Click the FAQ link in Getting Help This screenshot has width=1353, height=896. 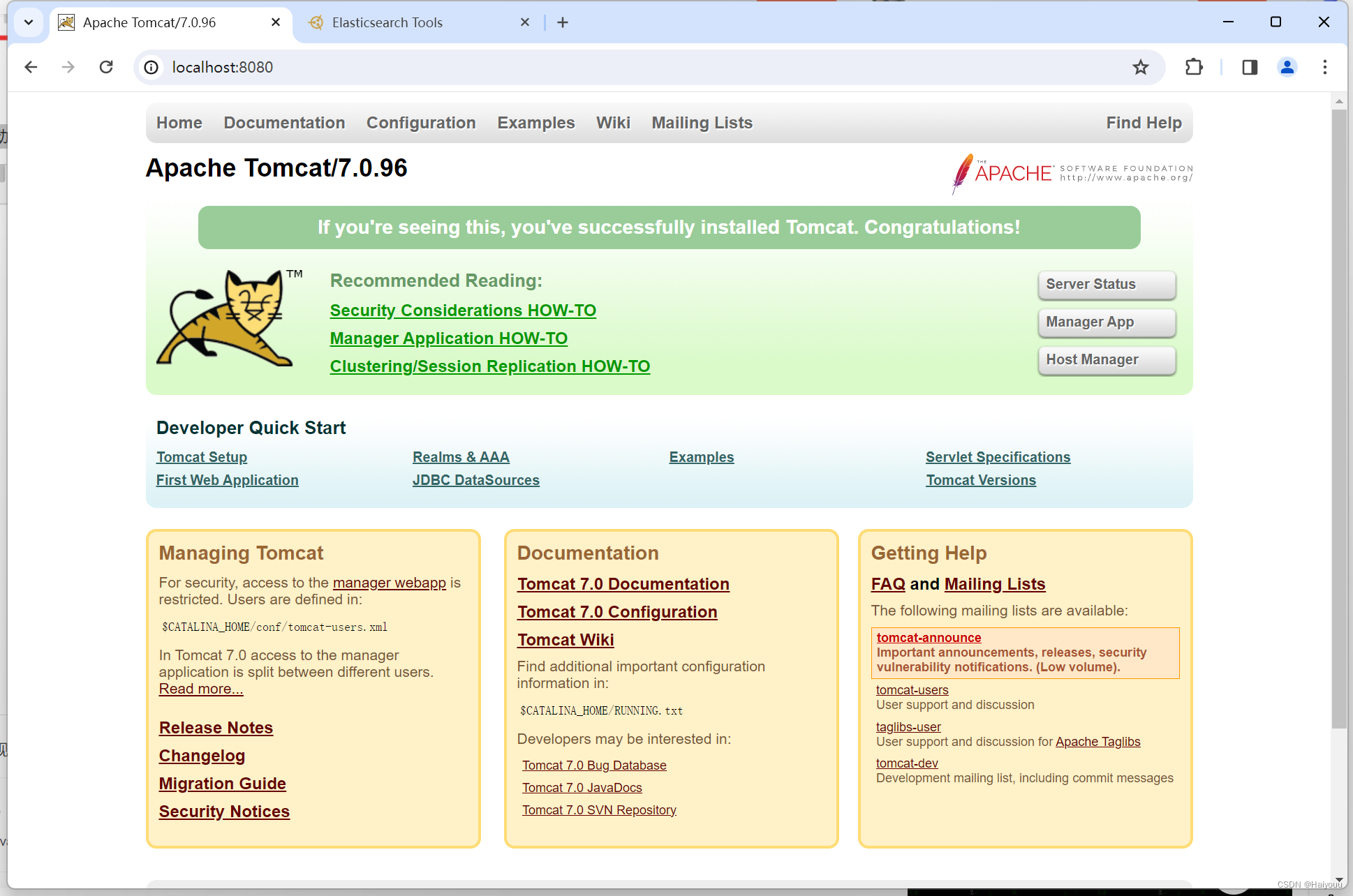pos(888,584)
